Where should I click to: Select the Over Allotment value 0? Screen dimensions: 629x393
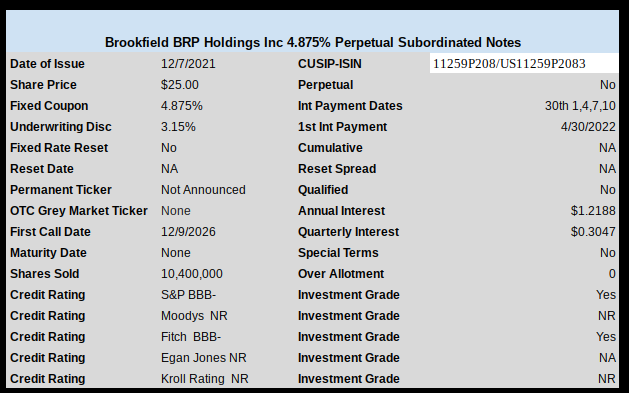pyautogui.click(x=612, y=273)
